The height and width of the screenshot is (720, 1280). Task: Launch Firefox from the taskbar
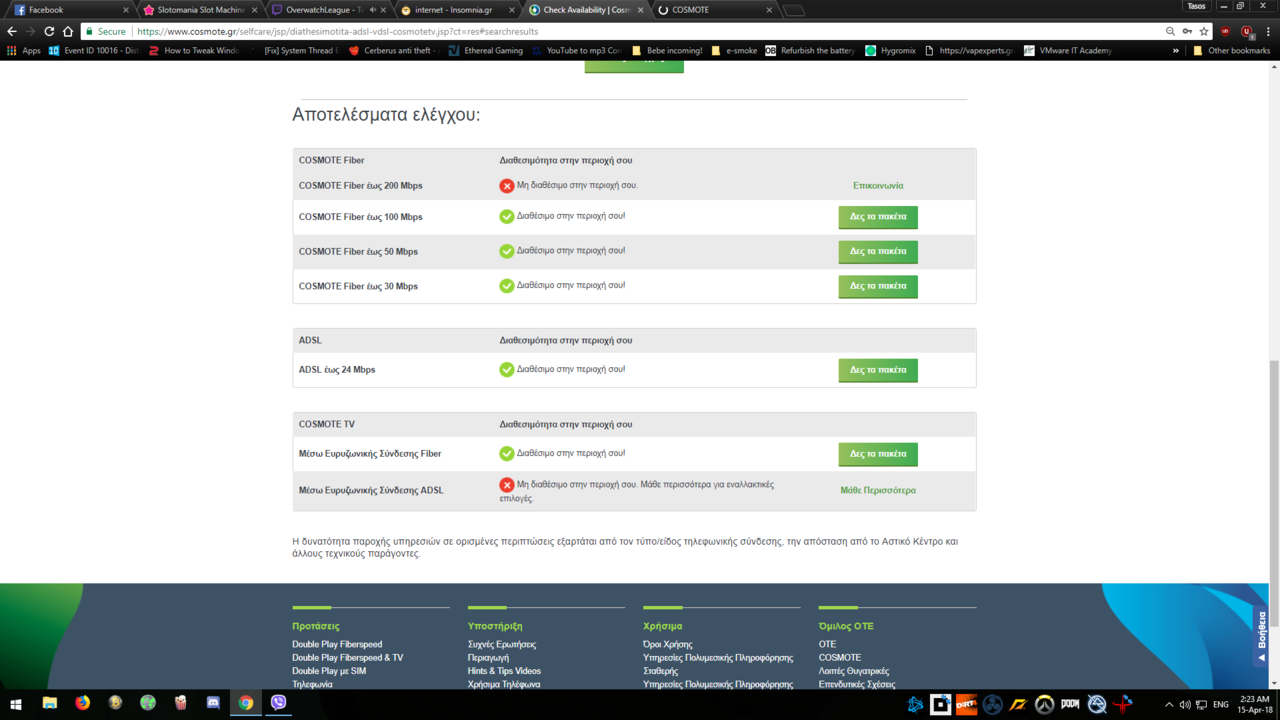[x=82, y=704]
